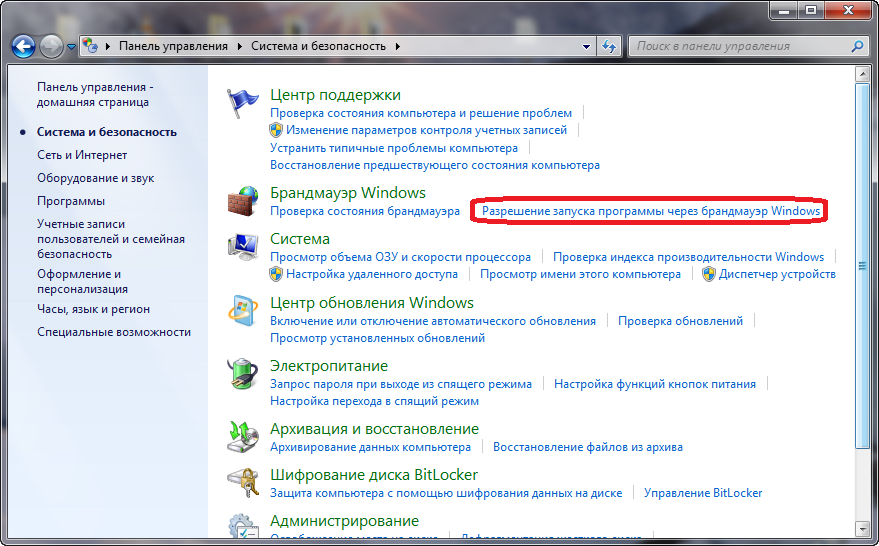Open Сеть и Интернет category
The image size is (879, 546).
82,155
